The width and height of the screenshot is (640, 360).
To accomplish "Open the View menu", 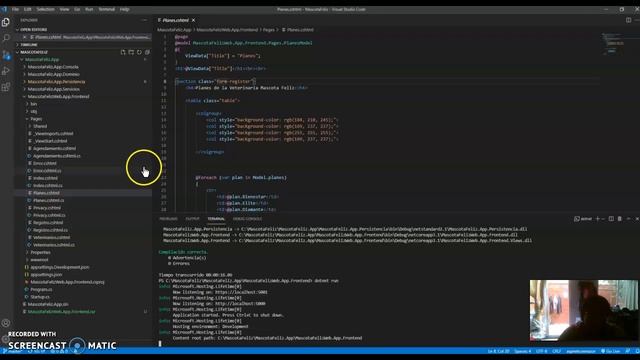I will pos(64,9).
